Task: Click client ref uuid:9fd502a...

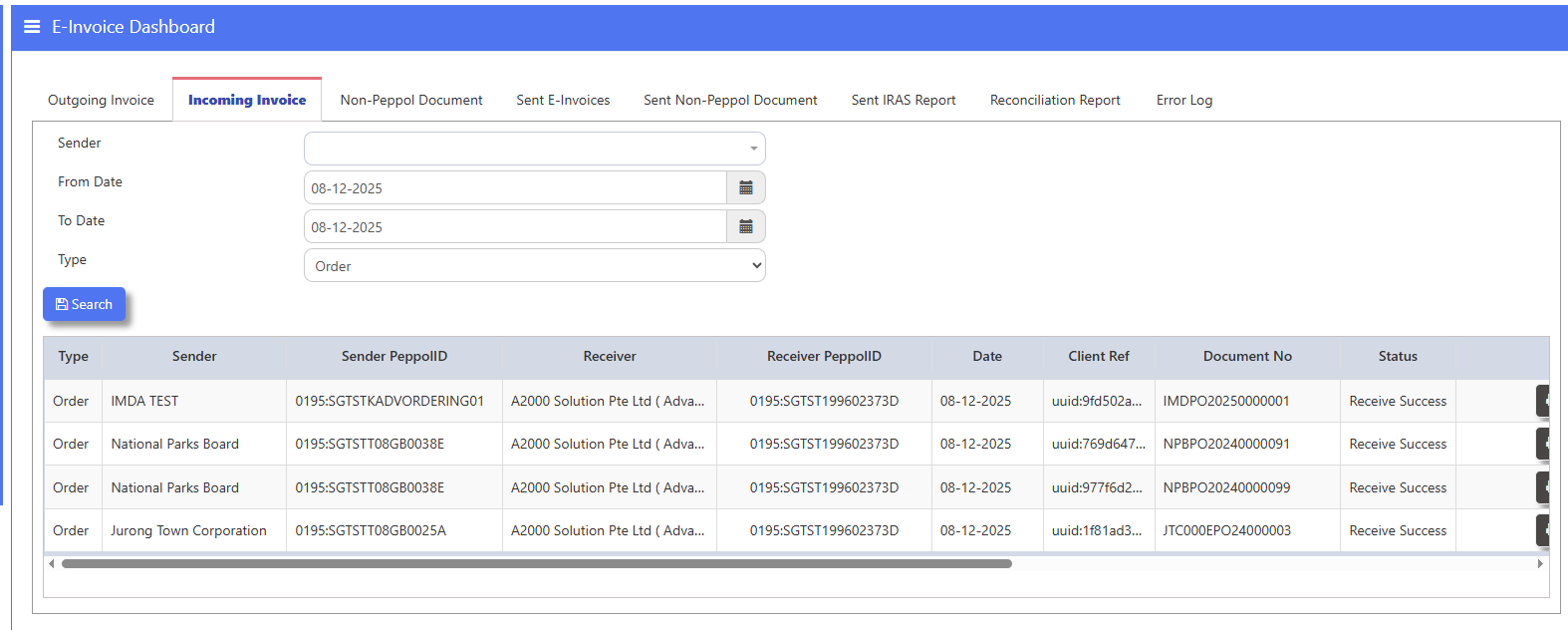Action: point(1097,401)
